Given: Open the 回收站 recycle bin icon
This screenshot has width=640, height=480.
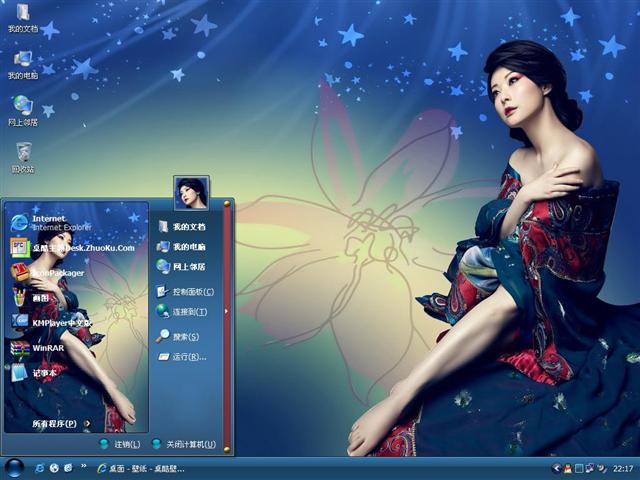Looking at the screenshot, I should pyautogui.click(x=23, y=158).
